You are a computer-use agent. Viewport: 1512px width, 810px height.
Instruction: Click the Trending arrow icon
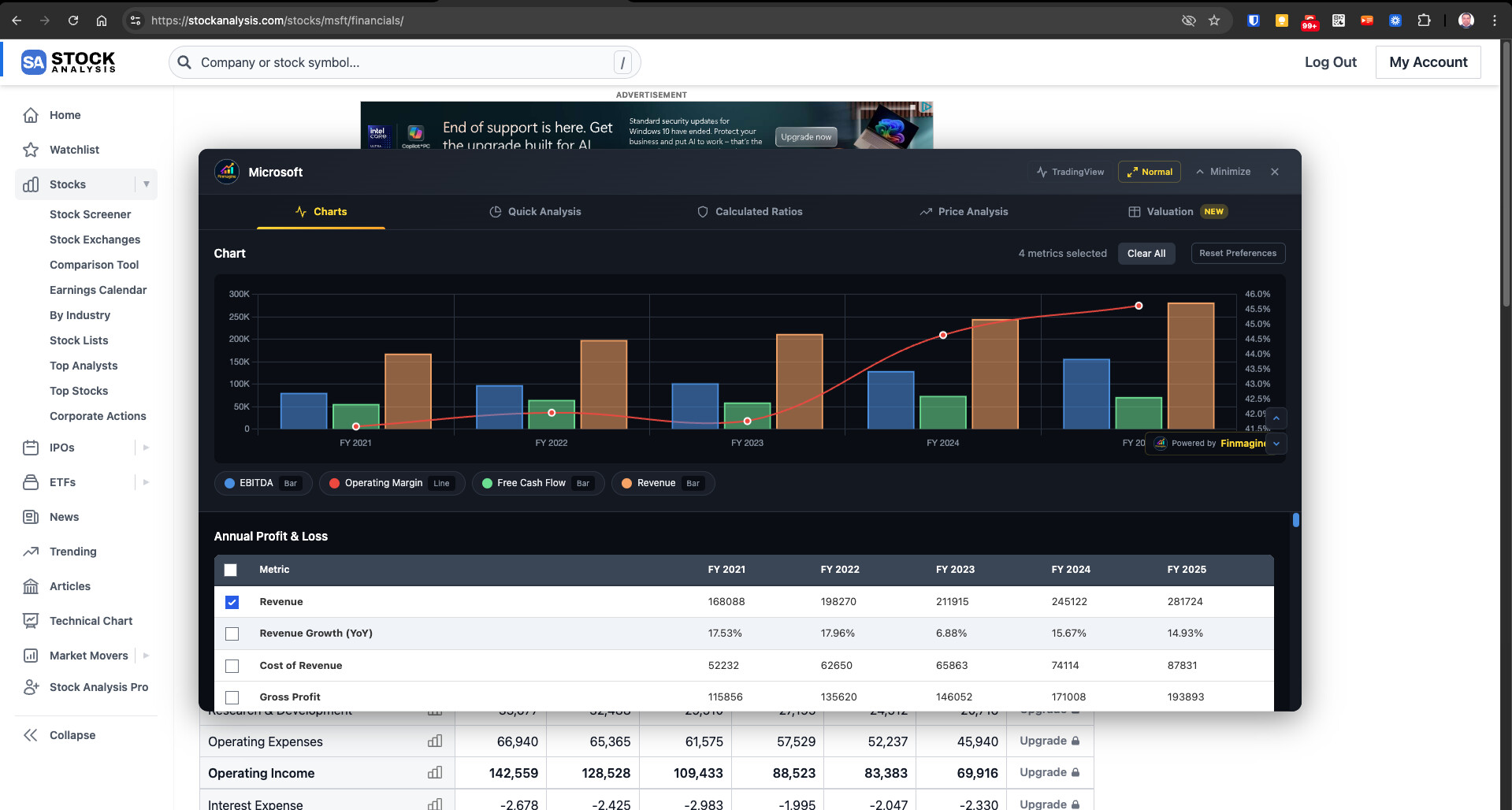31,552
